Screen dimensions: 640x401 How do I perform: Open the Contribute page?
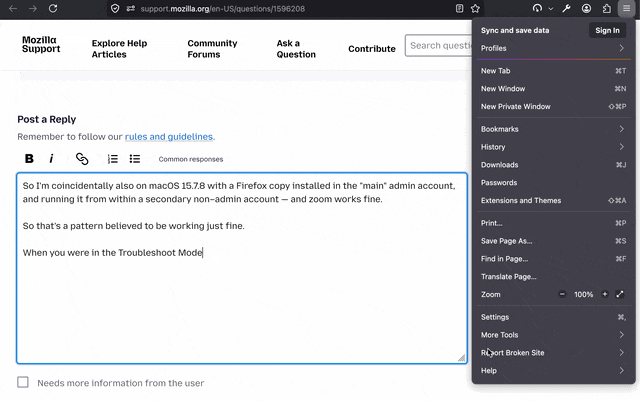[372, 49]
